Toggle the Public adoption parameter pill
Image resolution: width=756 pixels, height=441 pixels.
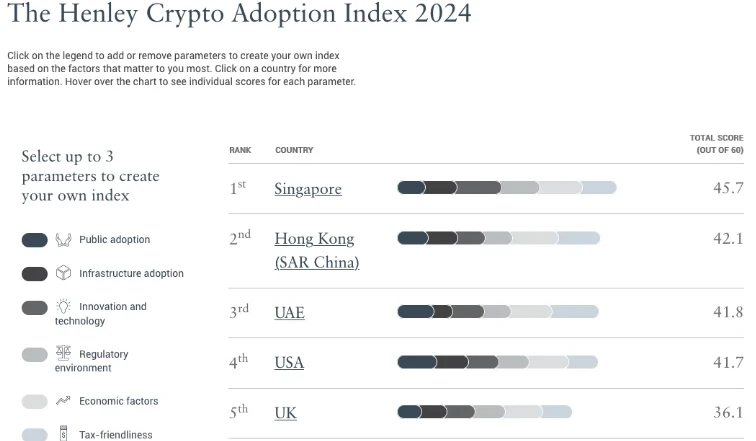tap(35, 240)
